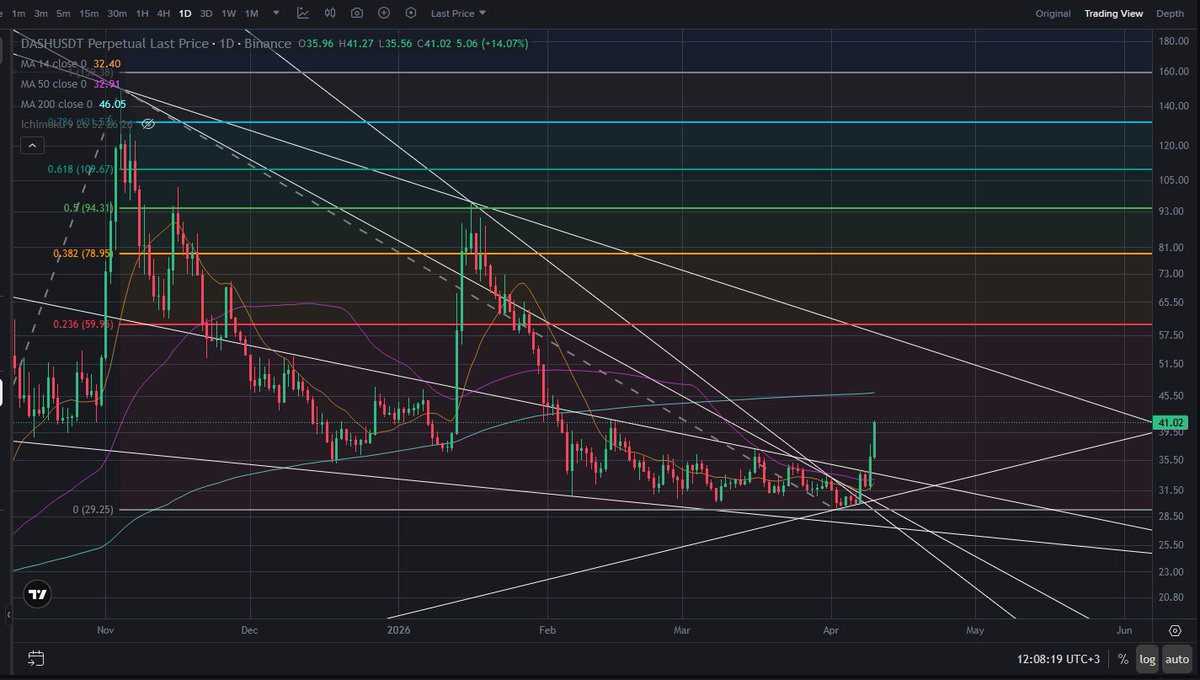Toggle Ichimoku indicator visibility eye icon
1200x680 pixels.
coord(148,124)
